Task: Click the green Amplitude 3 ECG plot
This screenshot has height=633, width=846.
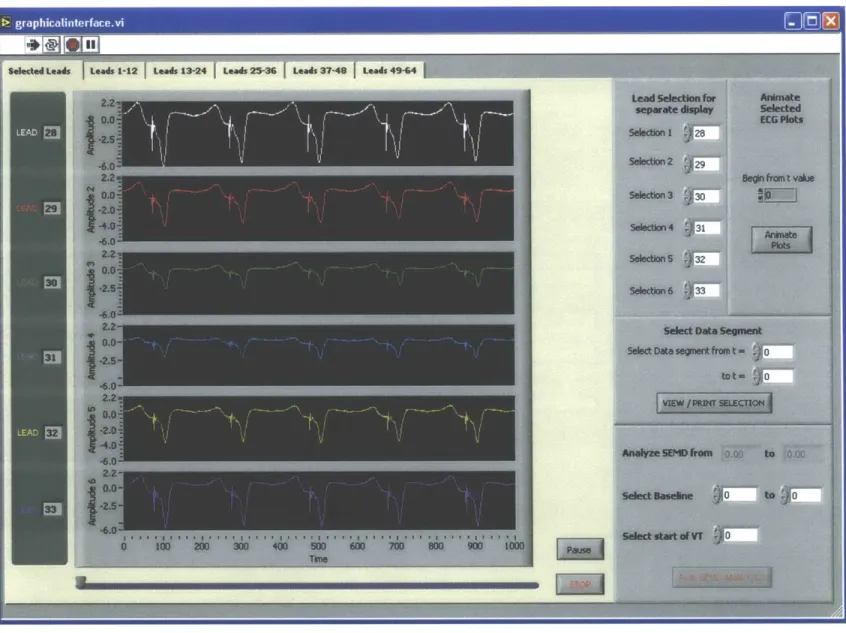Action: coord(318,283)
